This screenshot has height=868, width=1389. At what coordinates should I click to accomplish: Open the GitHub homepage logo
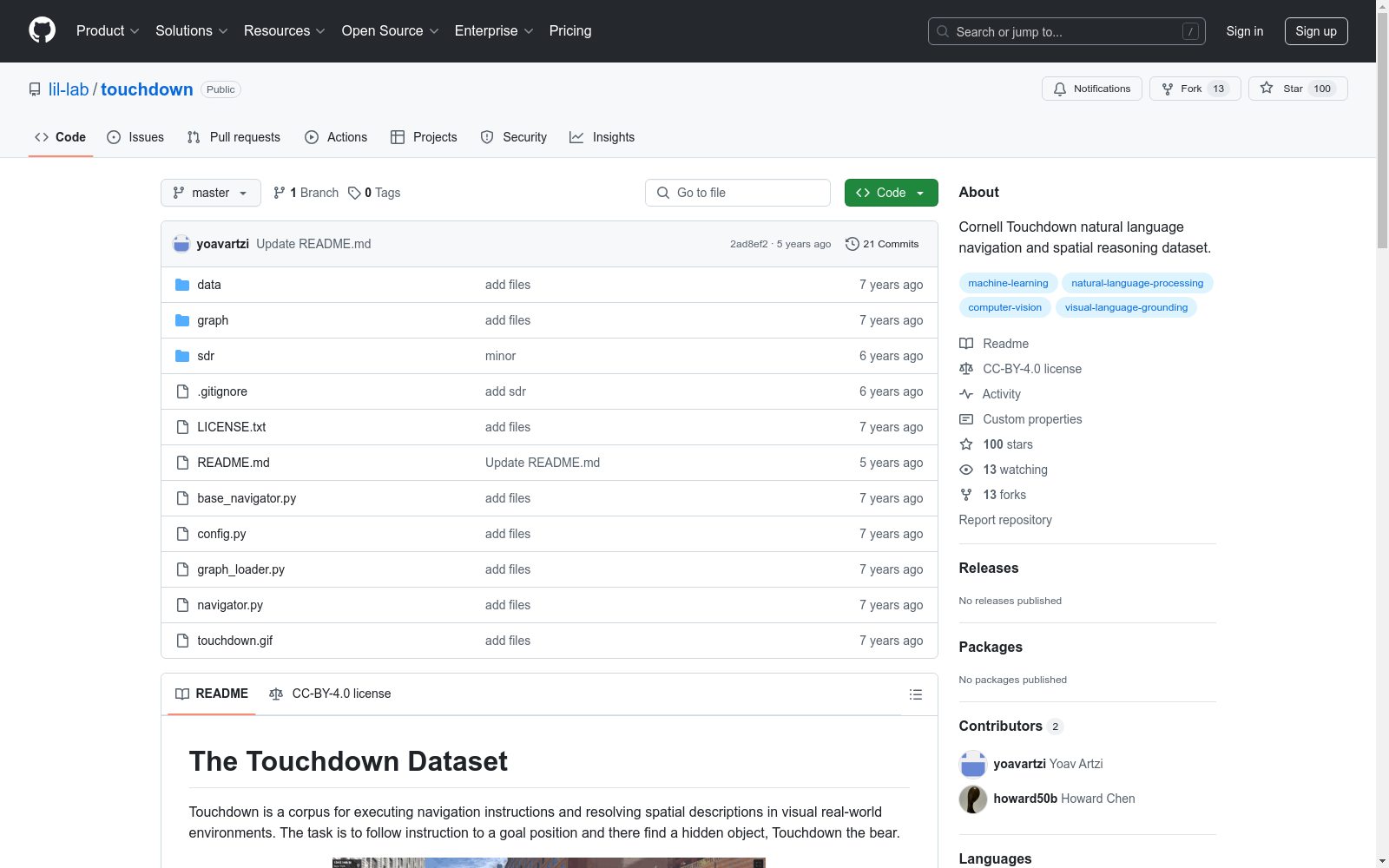click(42, 30)
